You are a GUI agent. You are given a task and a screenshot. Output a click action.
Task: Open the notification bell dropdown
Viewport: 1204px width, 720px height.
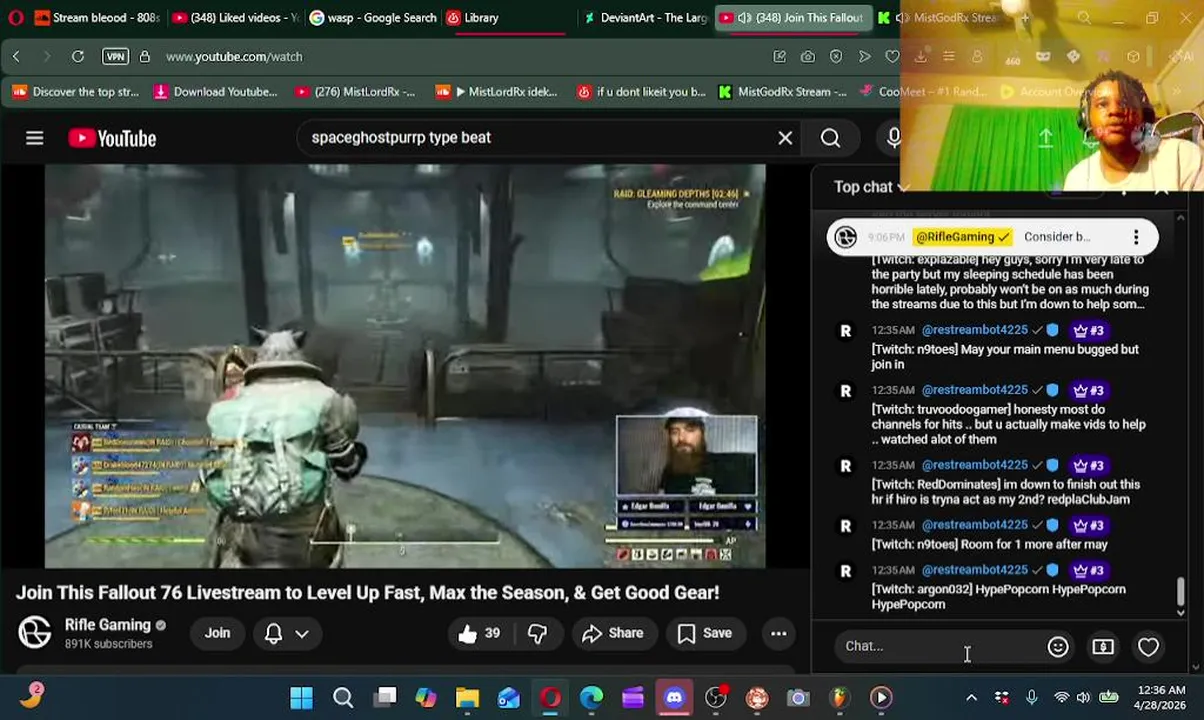(286, 633)
